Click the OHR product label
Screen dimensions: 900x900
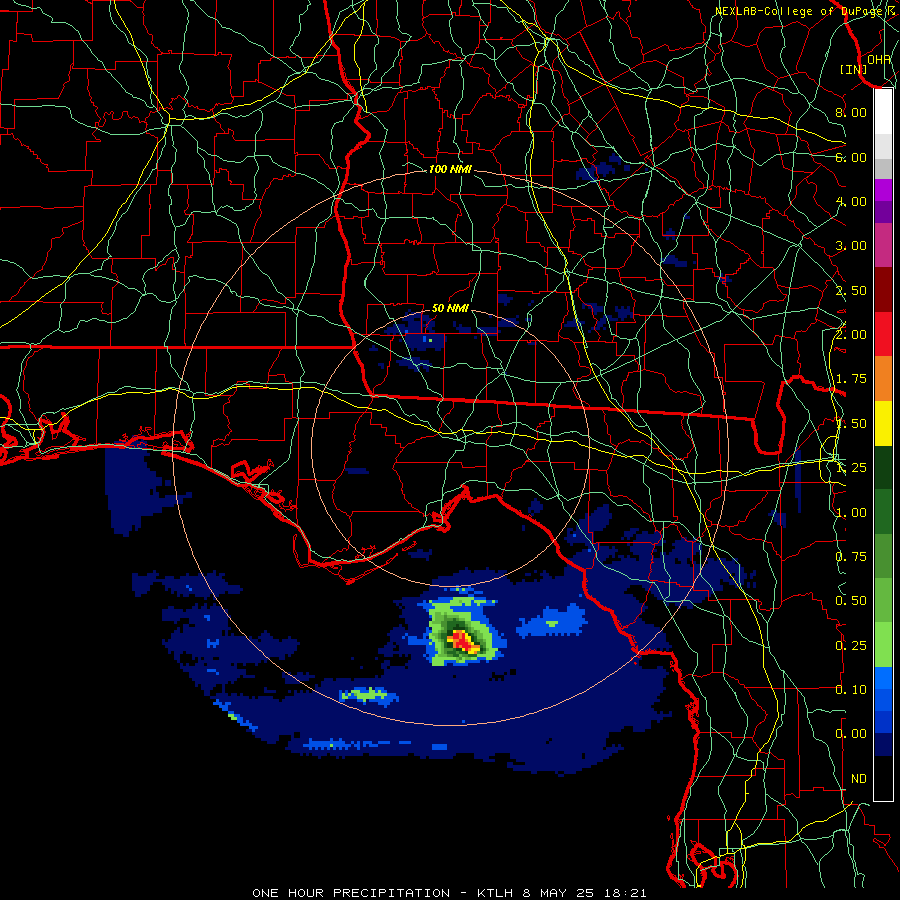tap(879, 60)
